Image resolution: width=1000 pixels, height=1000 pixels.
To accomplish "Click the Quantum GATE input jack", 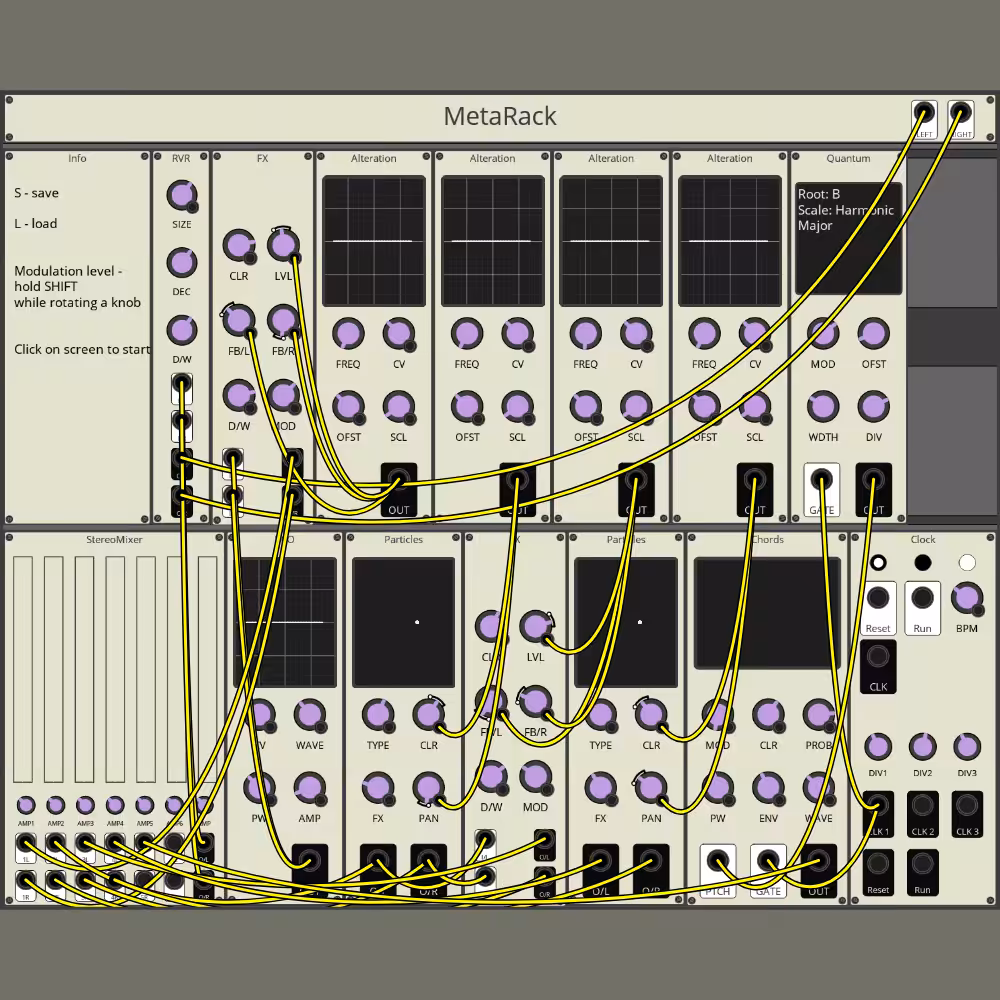I will point(821,480).
